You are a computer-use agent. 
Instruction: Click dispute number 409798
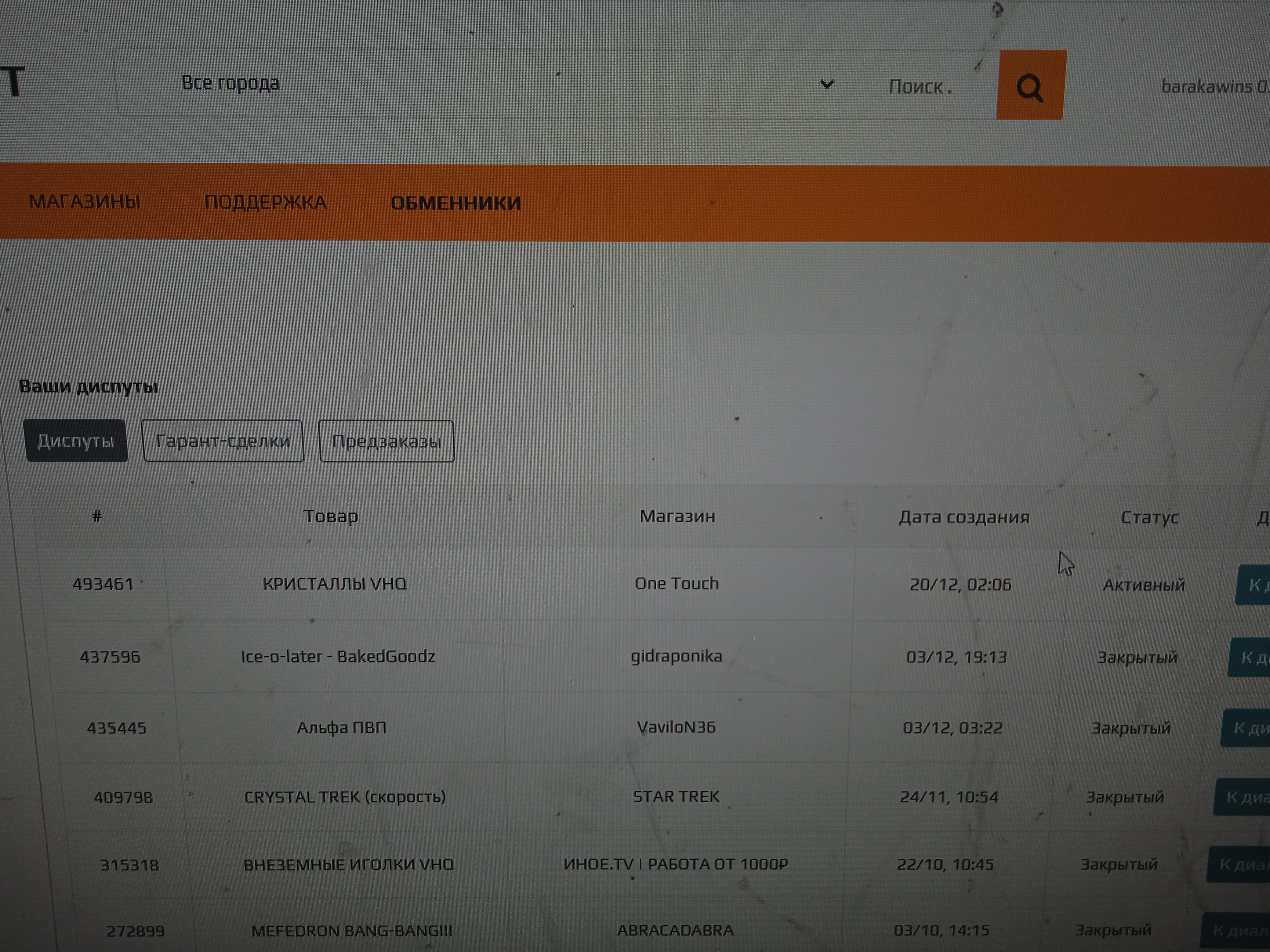click(123, 797)
